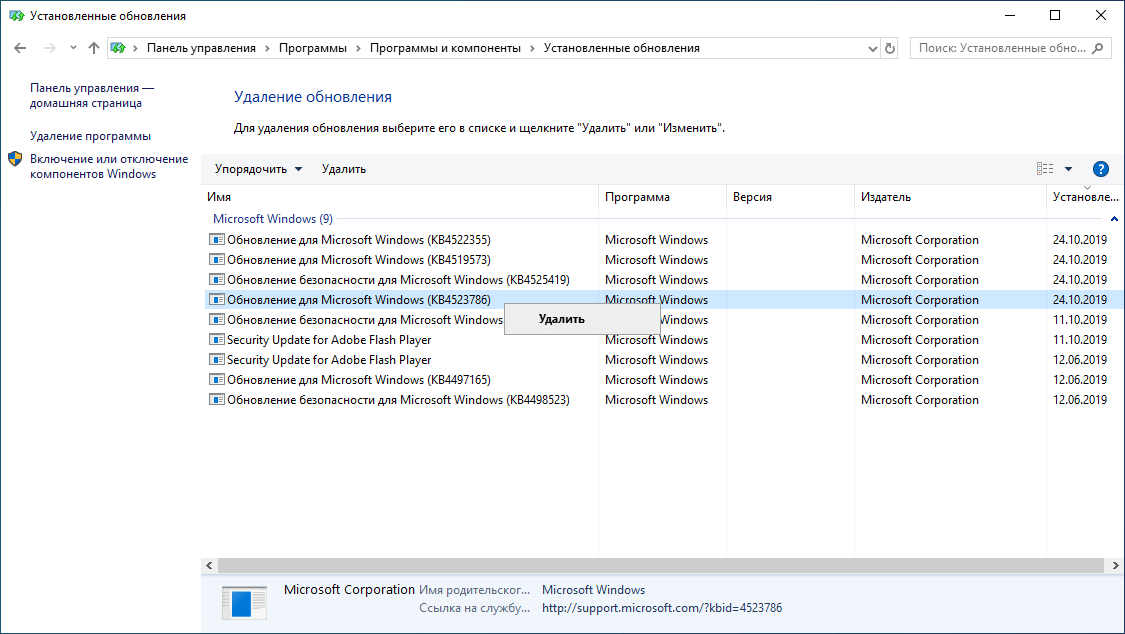Viewport: 1125px width, 634px height.
Task: Open view options dropdown arrow
Action: tap(1068, 169)
